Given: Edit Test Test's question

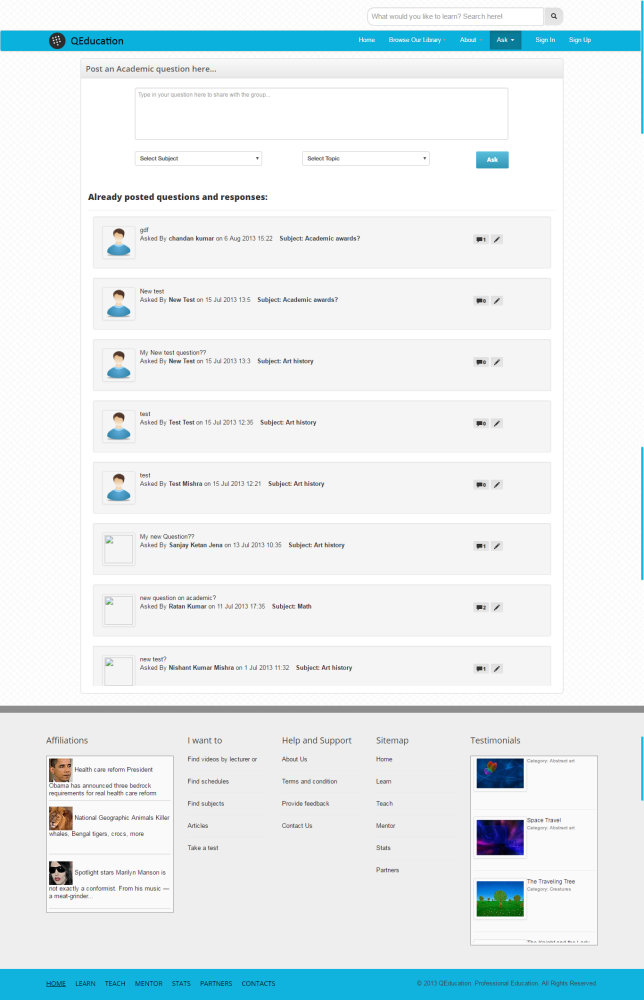Looking at the screenshot, I should pyautogui.click(x=497, y=423).
